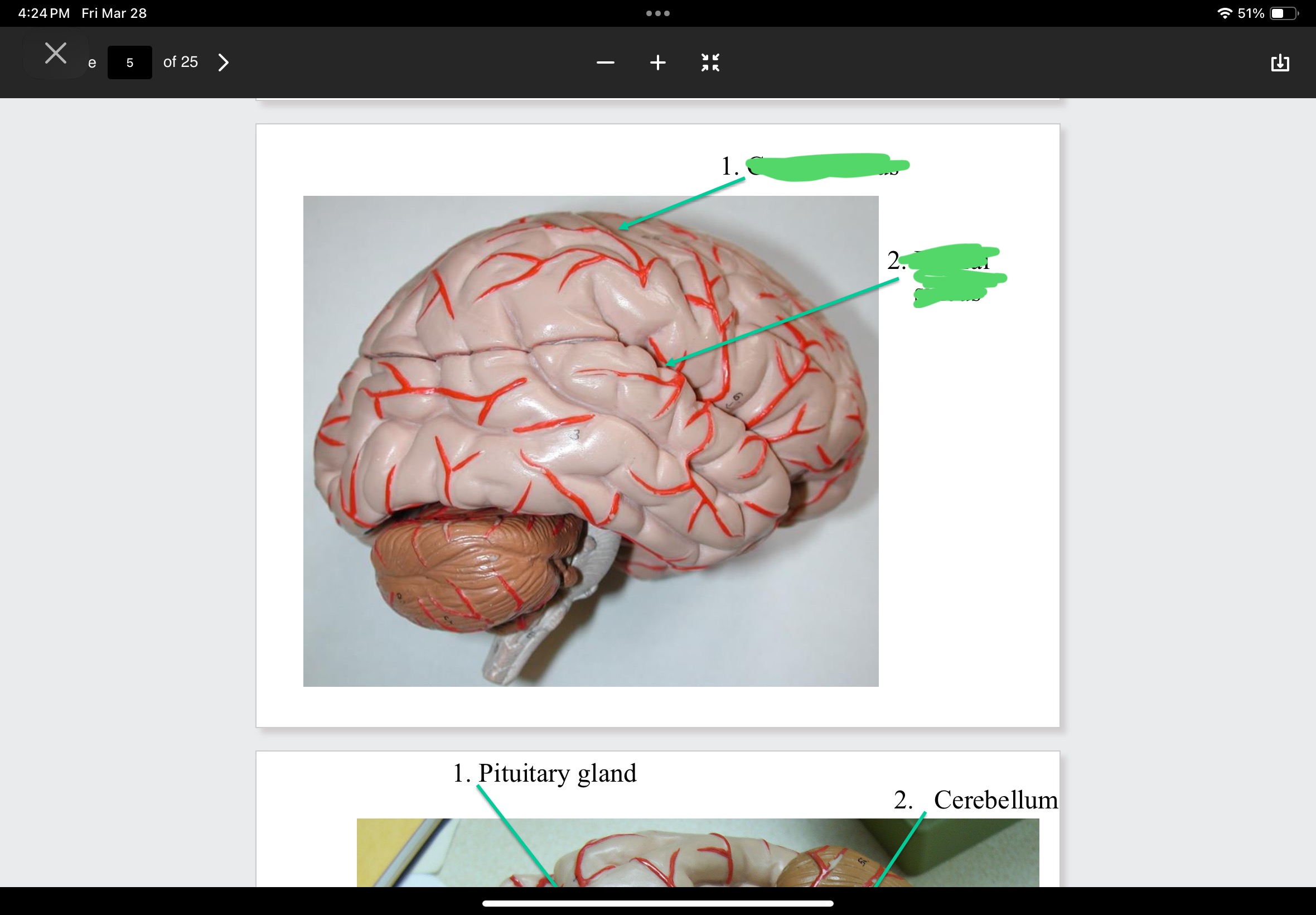Click the page number input field
This screenshot has height=915, width=1316.
point(129,62)
